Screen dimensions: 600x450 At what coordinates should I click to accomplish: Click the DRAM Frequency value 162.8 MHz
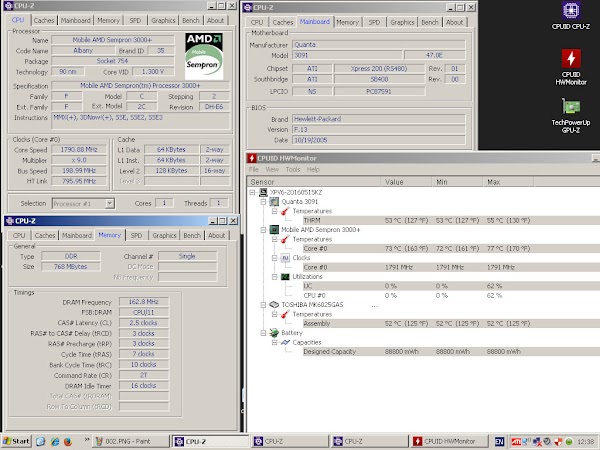pos(144,302)
